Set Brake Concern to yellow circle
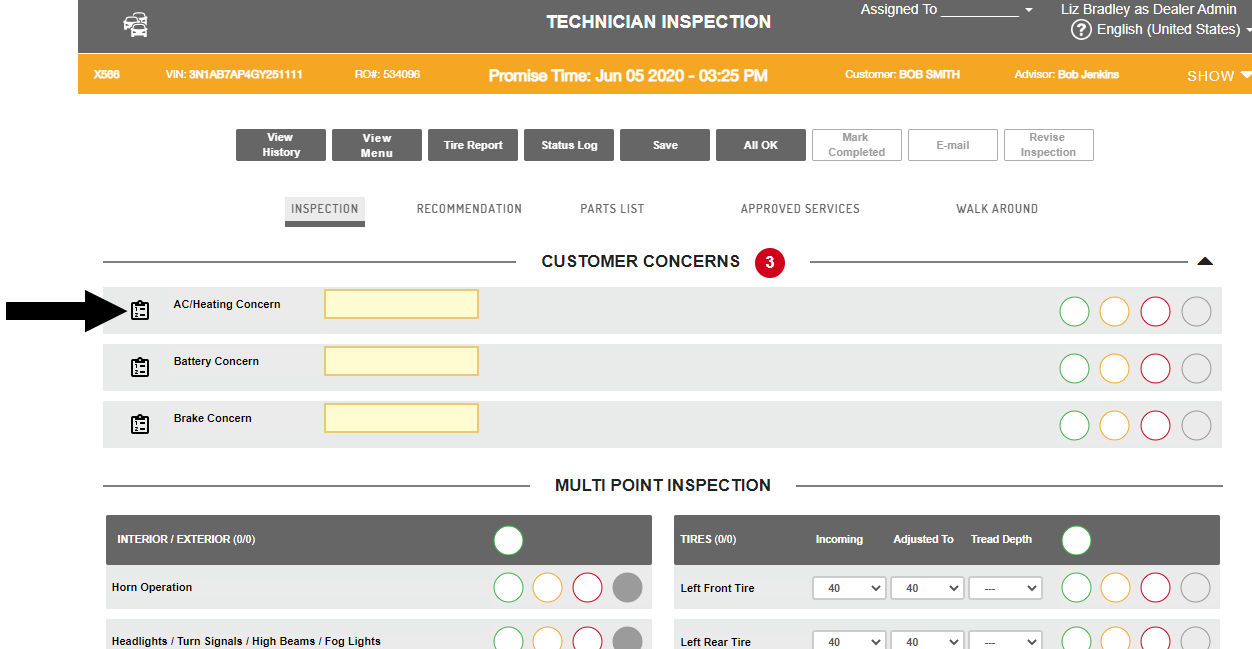Viewport: 1252px width, 649px height. 1115,426
